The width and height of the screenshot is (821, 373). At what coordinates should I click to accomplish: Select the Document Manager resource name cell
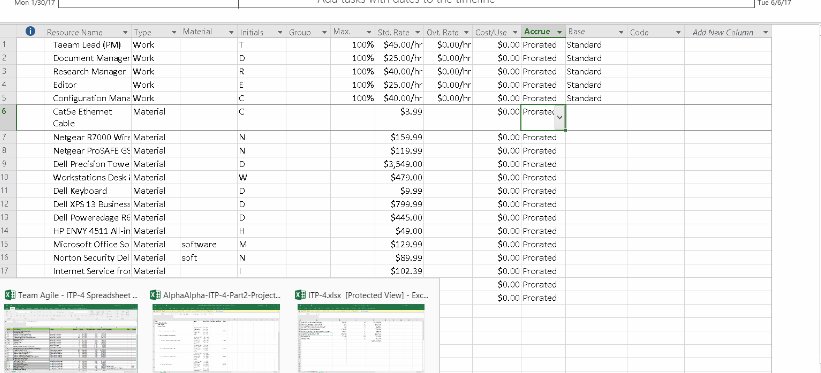(87, 58)
